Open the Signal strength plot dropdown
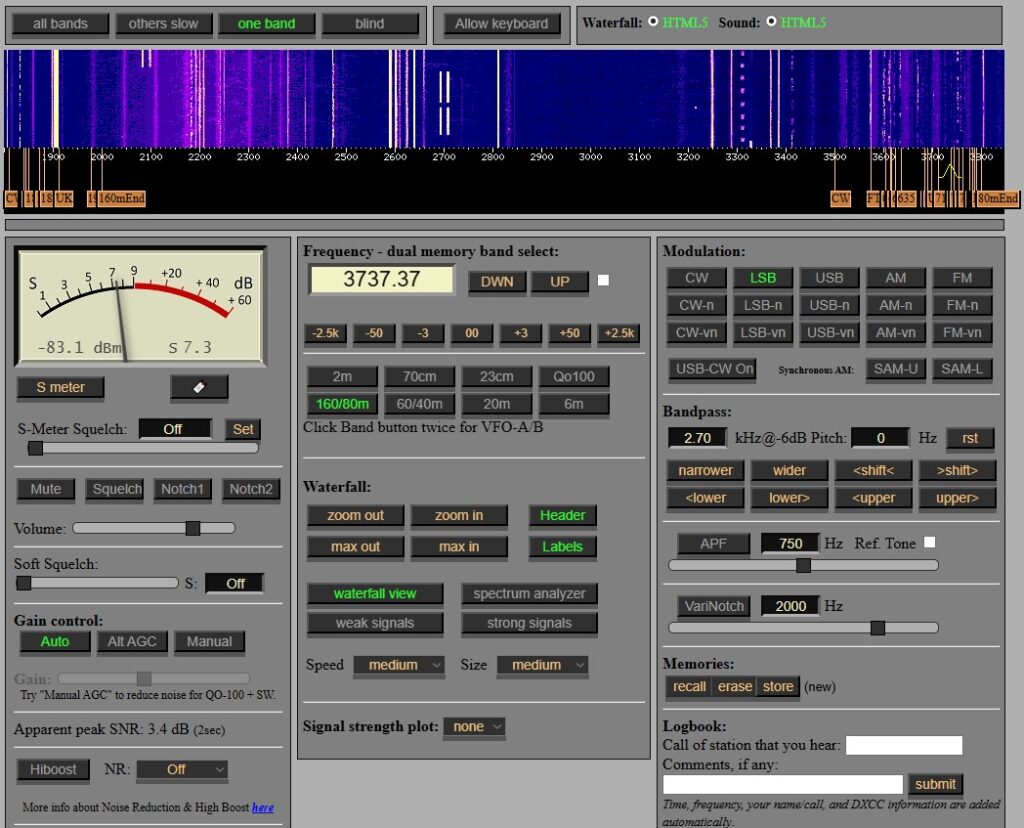 tap(474, 727)
